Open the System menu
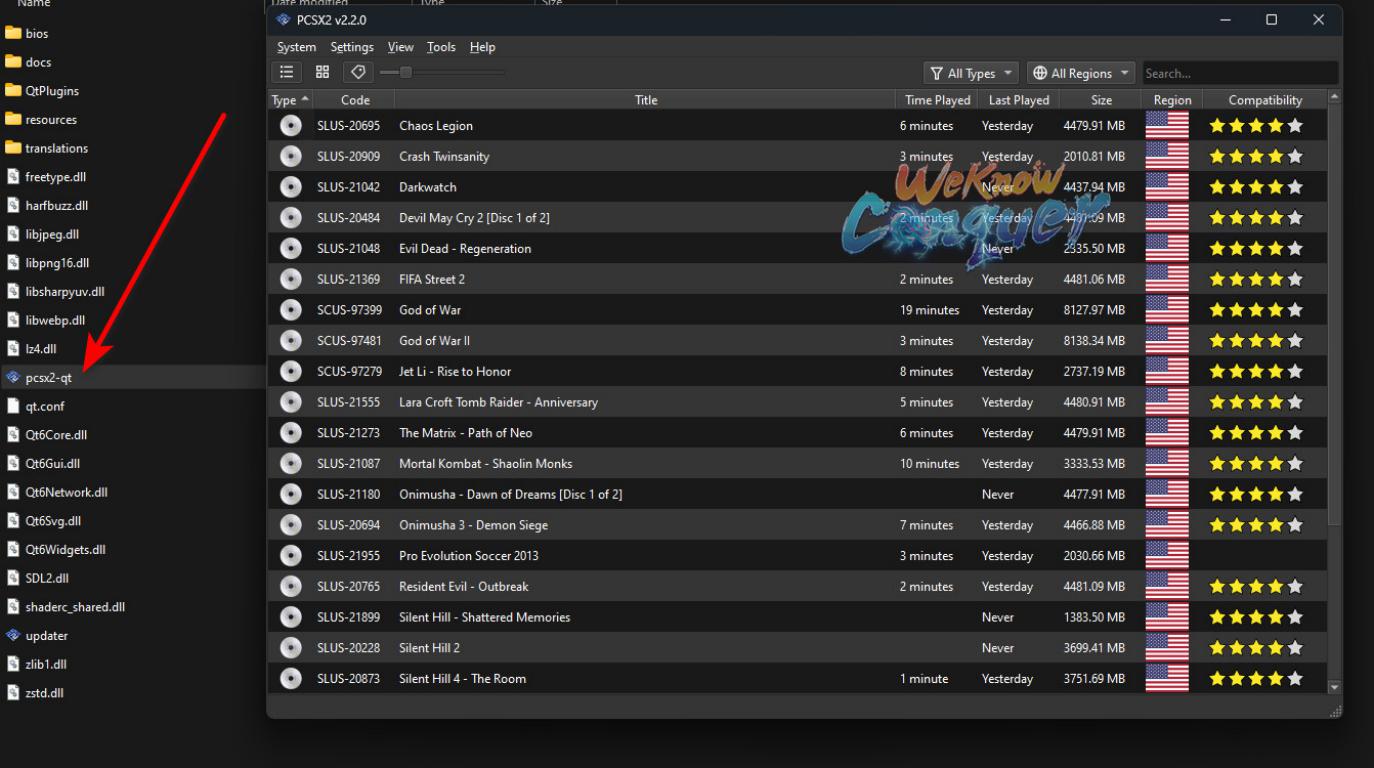Image resolution: width=1374 pixels, height=768 pixels. pos(296,47)
